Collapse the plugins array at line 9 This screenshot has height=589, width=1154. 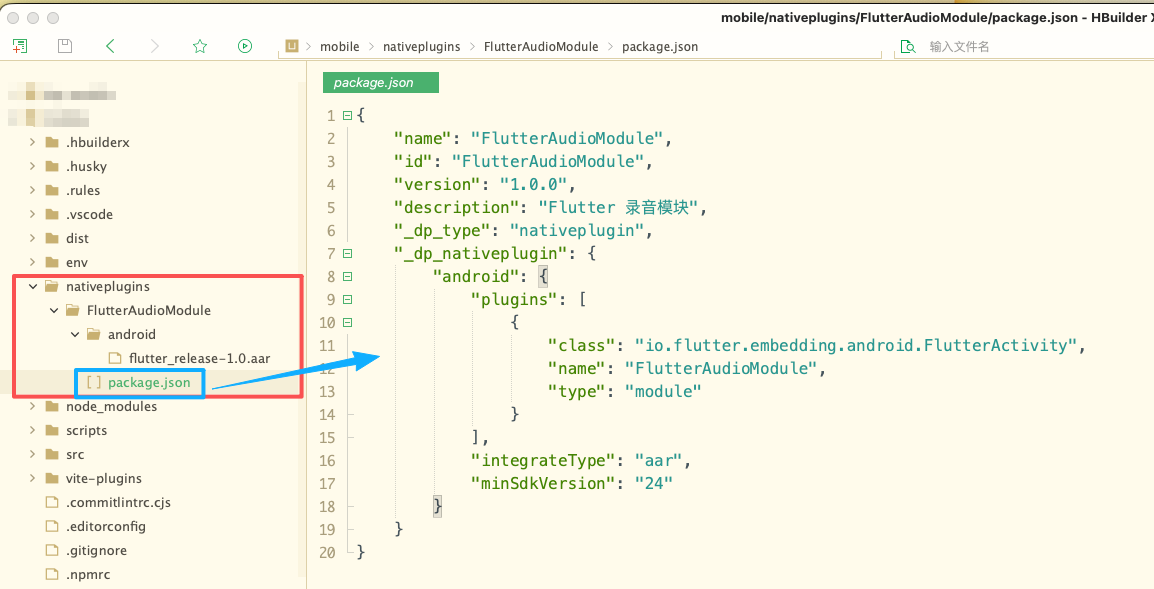[347, 299]
